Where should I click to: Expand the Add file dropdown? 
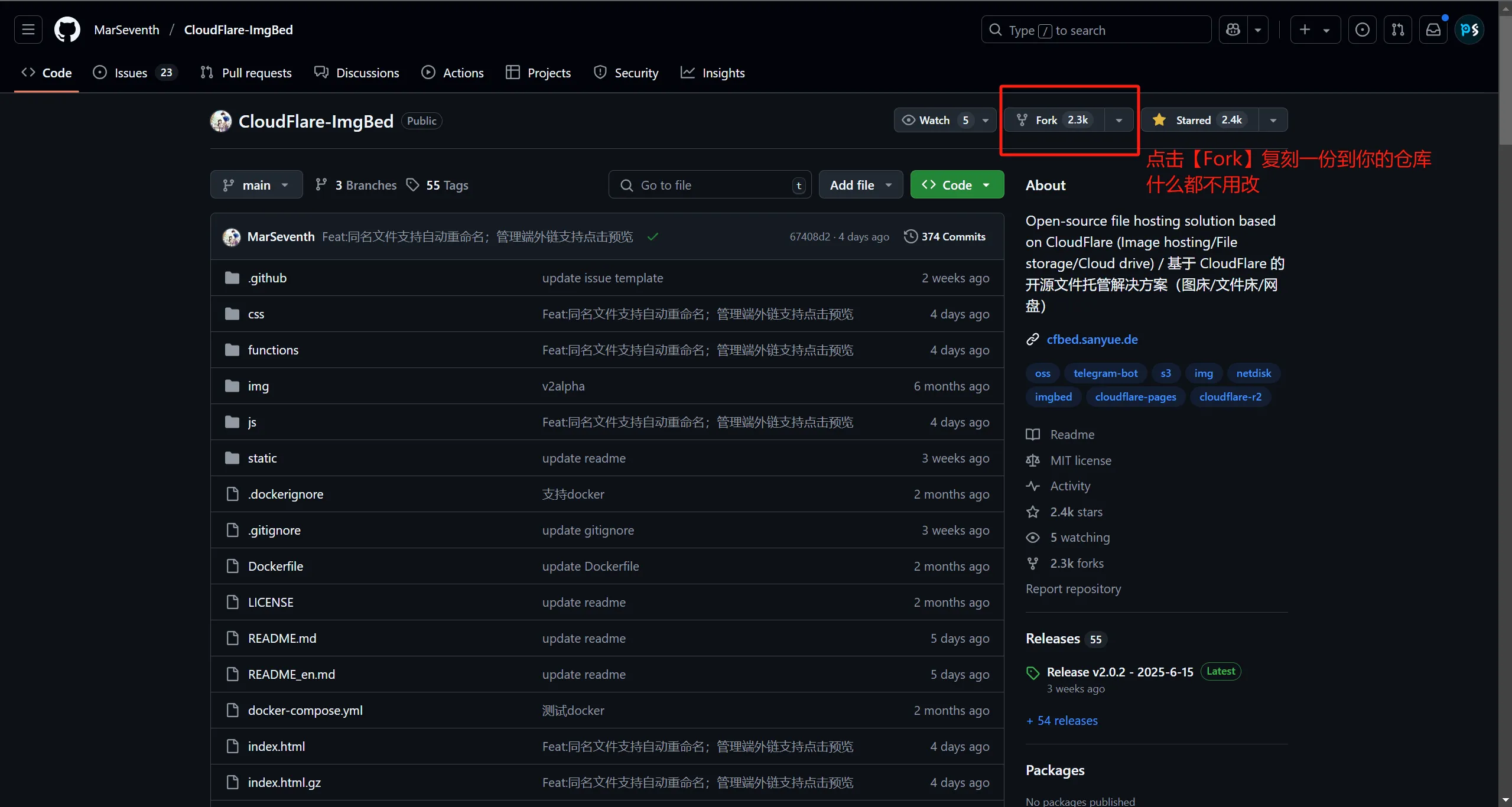pos(860,185)
